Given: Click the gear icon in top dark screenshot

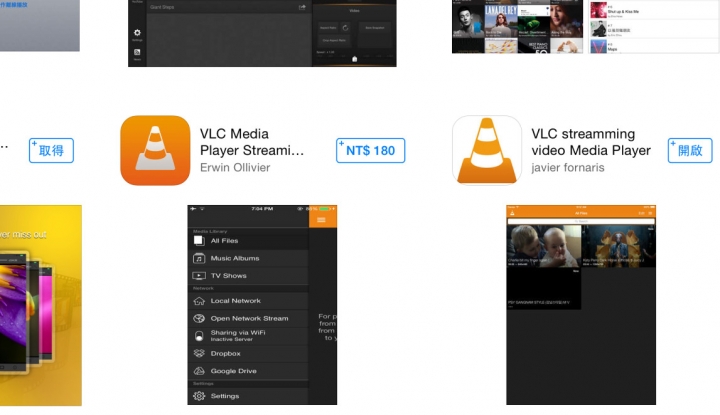Looking at the screenshot, I should pos(137,33).
